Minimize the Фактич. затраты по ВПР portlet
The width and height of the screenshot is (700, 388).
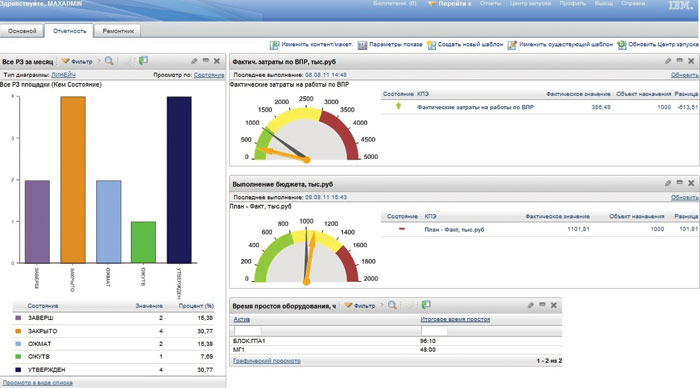679,60
